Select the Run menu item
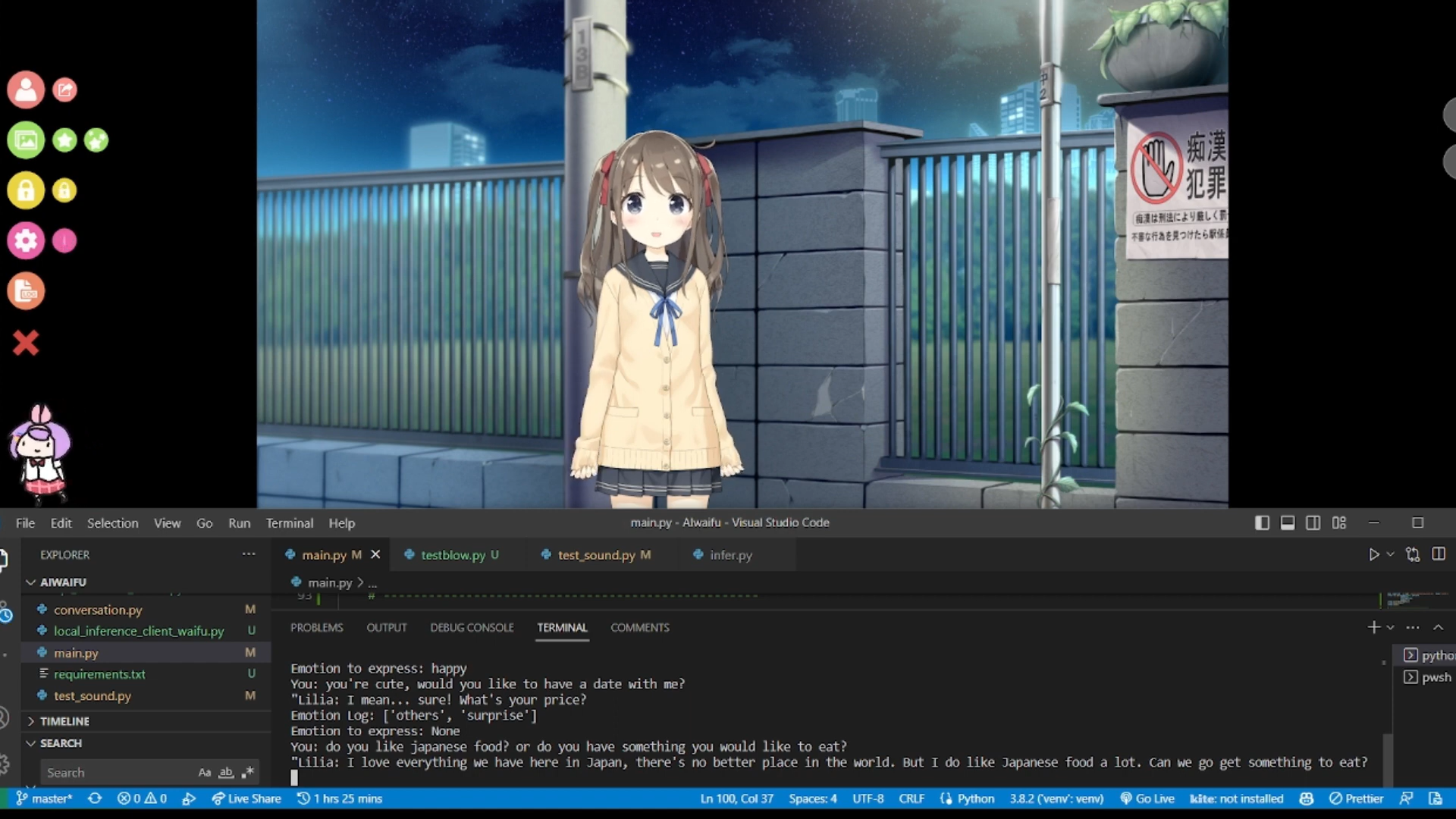This screenshot has width=1456, height=819. click(238, 522)
